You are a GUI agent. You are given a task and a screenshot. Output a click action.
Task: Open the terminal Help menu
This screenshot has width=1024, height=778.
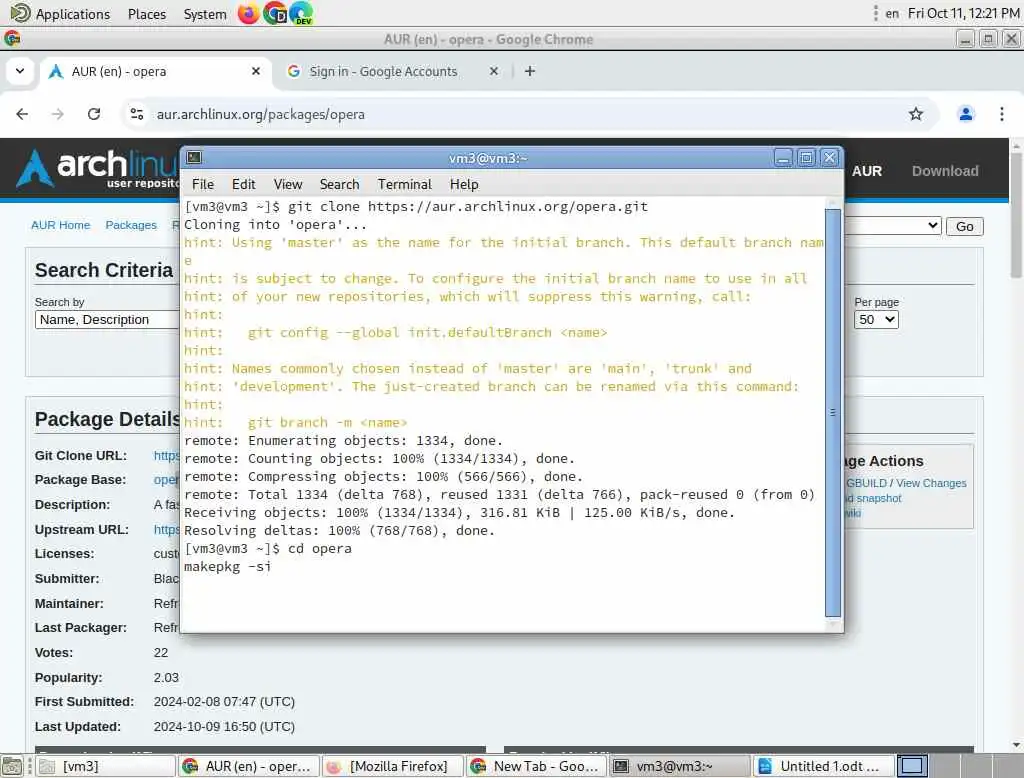464,184
